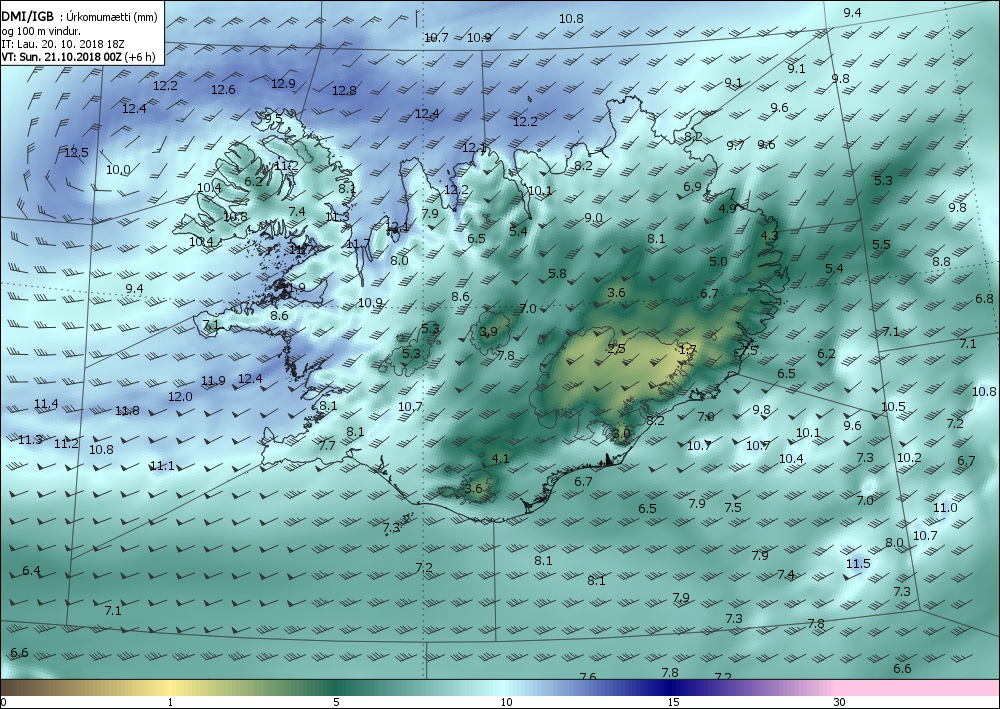This screenshot has height=709, width=1000.
Task: Click the 10.5 value label
Action: (x=893, y=407)
